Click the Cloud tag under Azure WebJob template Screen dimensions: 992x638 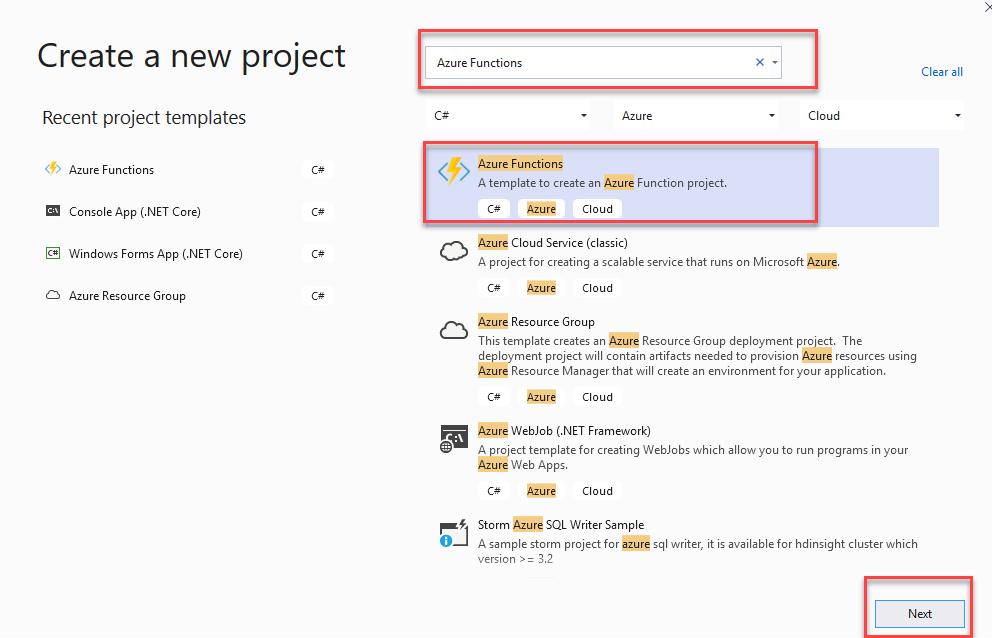tap(597, 491)
